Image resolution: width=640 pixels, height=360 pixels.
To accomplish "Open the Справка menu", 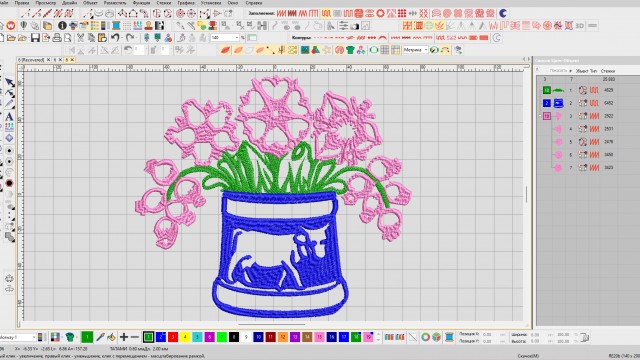I will [x=254, y=3].
